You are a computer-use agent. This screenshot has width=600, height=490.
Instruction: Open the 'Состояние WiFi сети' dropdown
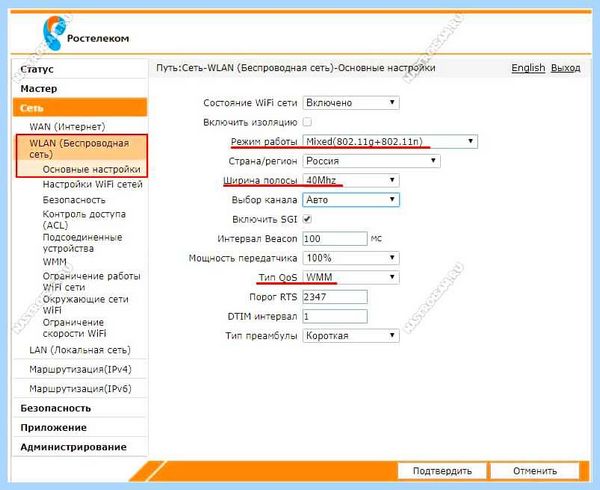coord(351,103)
